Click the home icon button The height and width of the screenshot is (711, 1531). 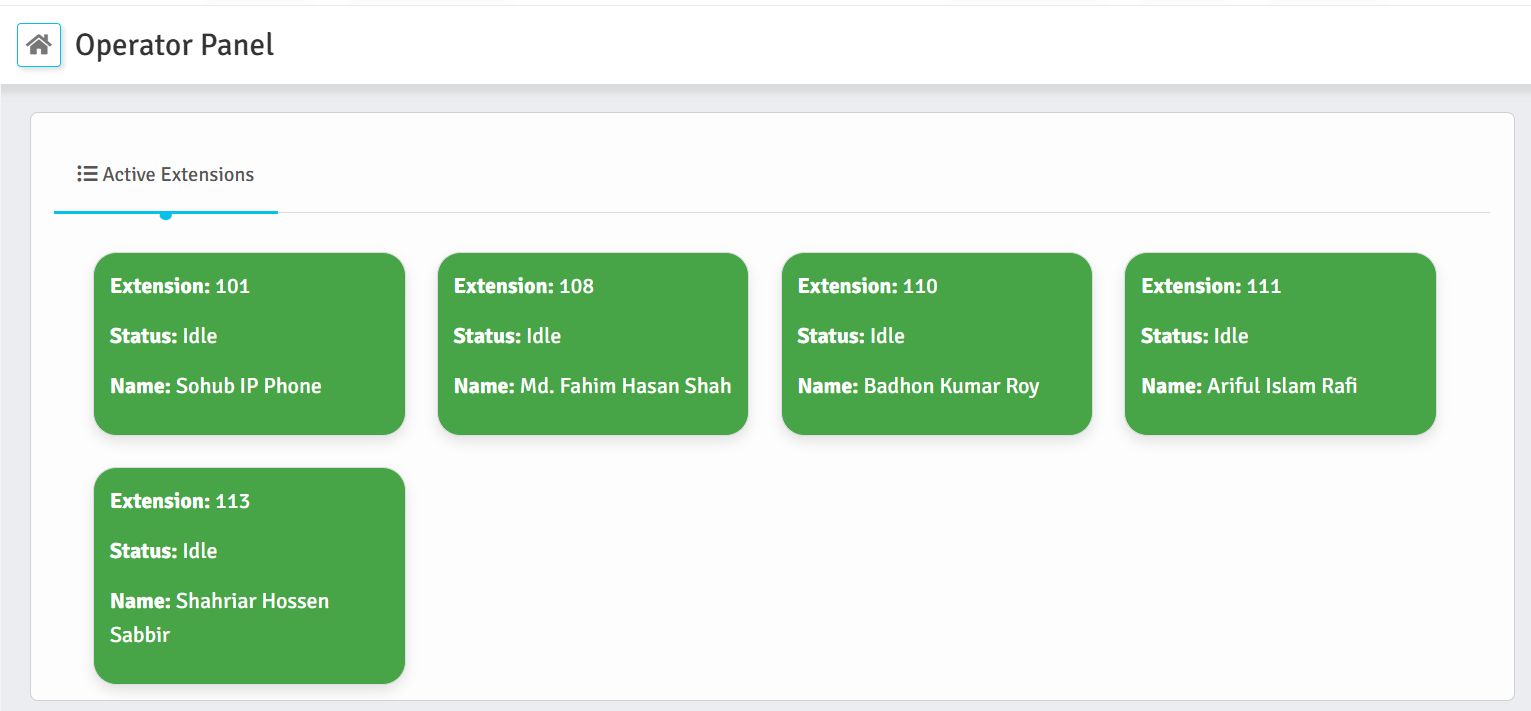(39, 45)
